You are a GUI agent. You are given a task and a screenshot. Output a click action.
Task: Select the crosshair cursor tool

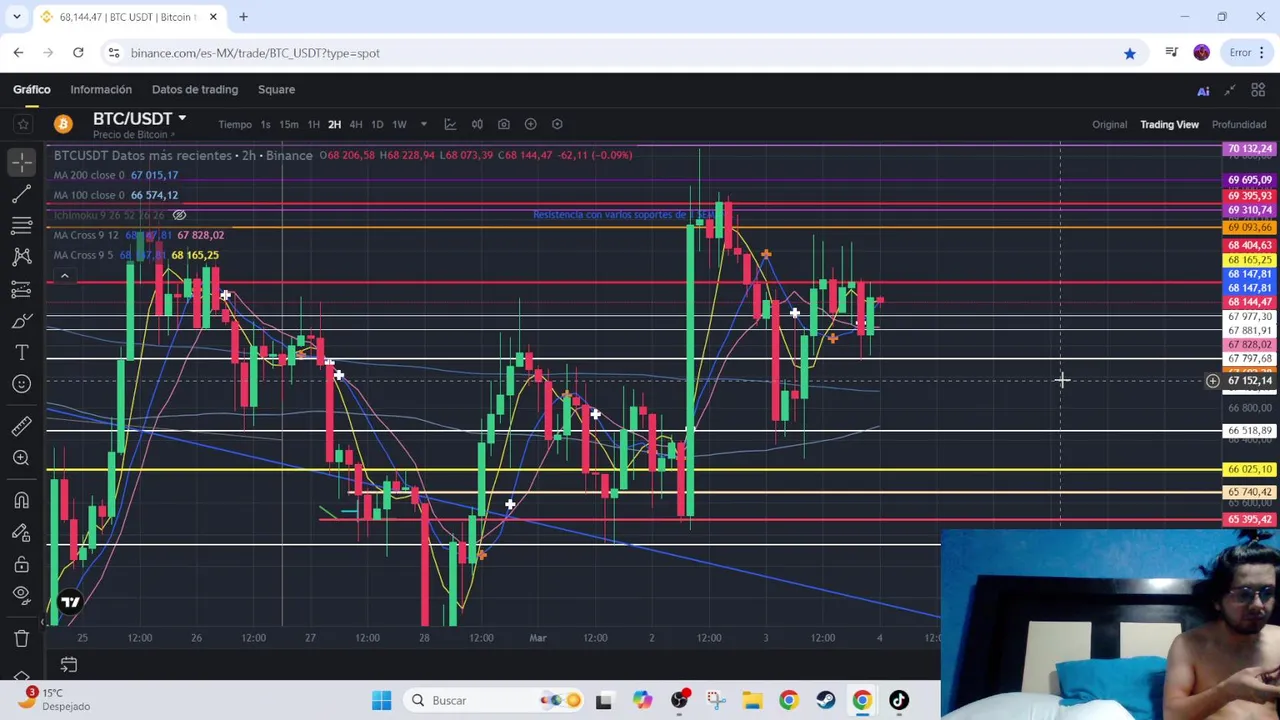(22, 160)
